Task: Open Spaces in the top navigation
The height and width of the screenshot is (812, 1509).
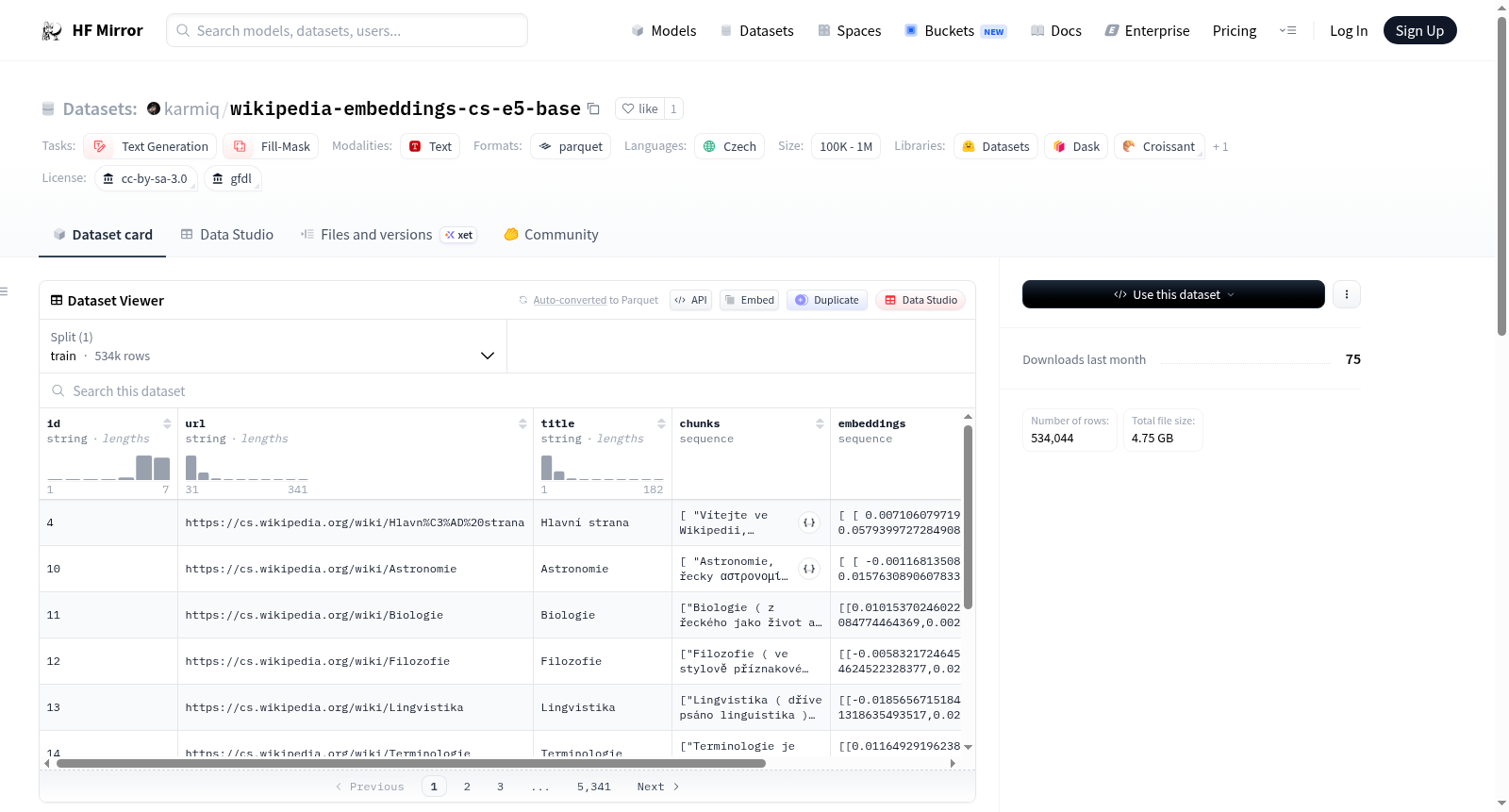Action: [x=850, y=30]
